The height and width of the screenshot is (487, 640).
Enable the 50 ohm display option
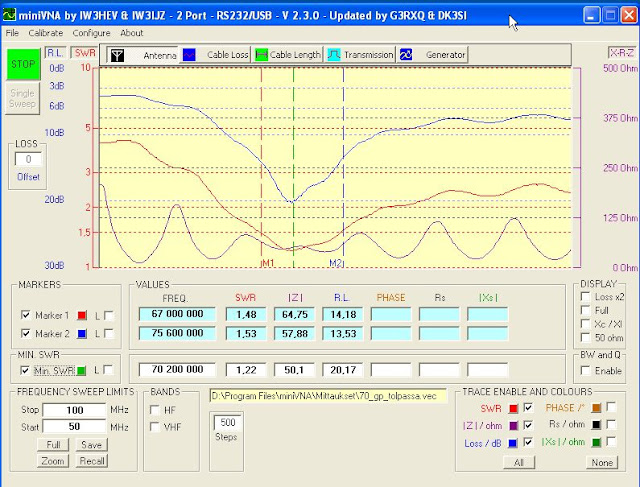(x=585, y=338)
